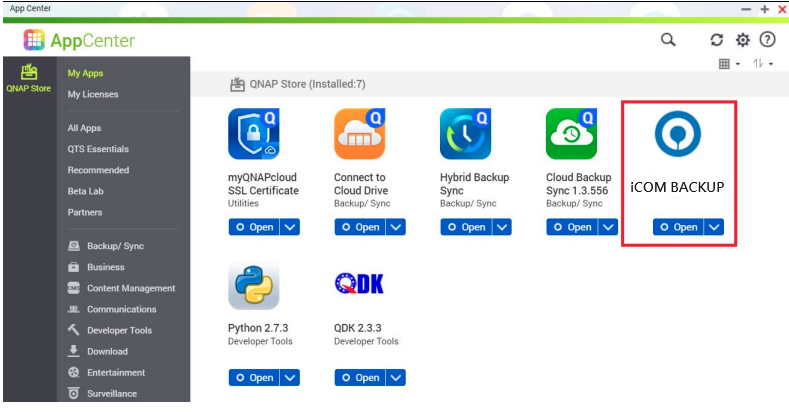Screen dimensions: 789x412
Task: Open view mode grid dropdown
Action: pyautogui.click(x=729, y=64)
